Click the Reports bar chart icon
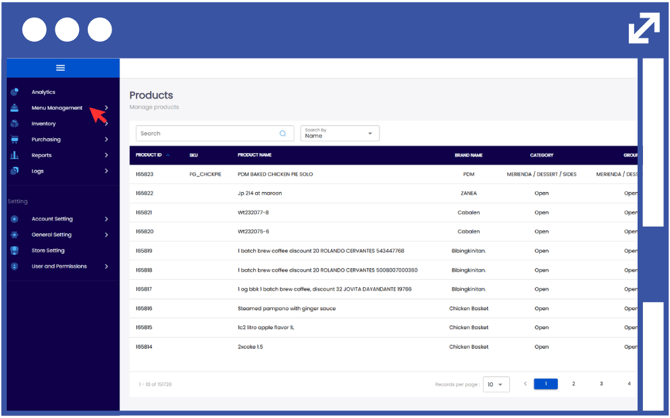Image resolution: width=670 pixels, height=418 pixels. 14,155
